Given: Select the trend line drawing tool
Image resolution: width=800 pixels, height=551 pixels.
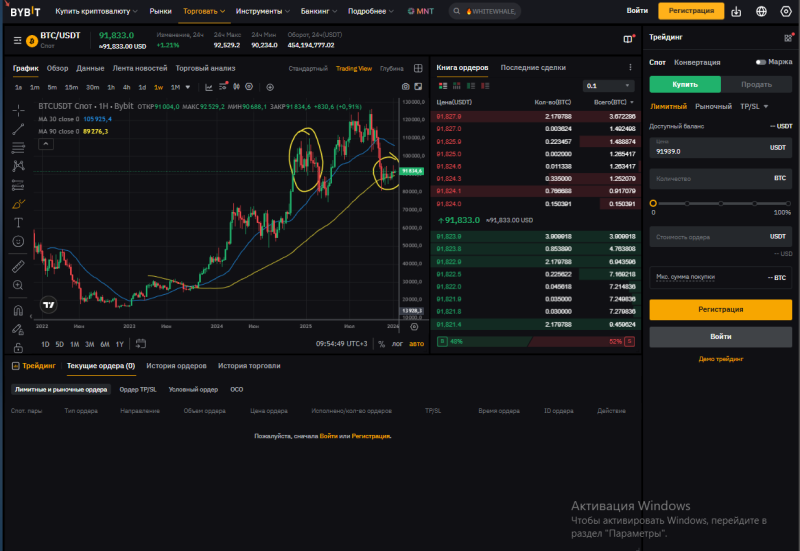Looking at the screenshot, I should point(18,129).
